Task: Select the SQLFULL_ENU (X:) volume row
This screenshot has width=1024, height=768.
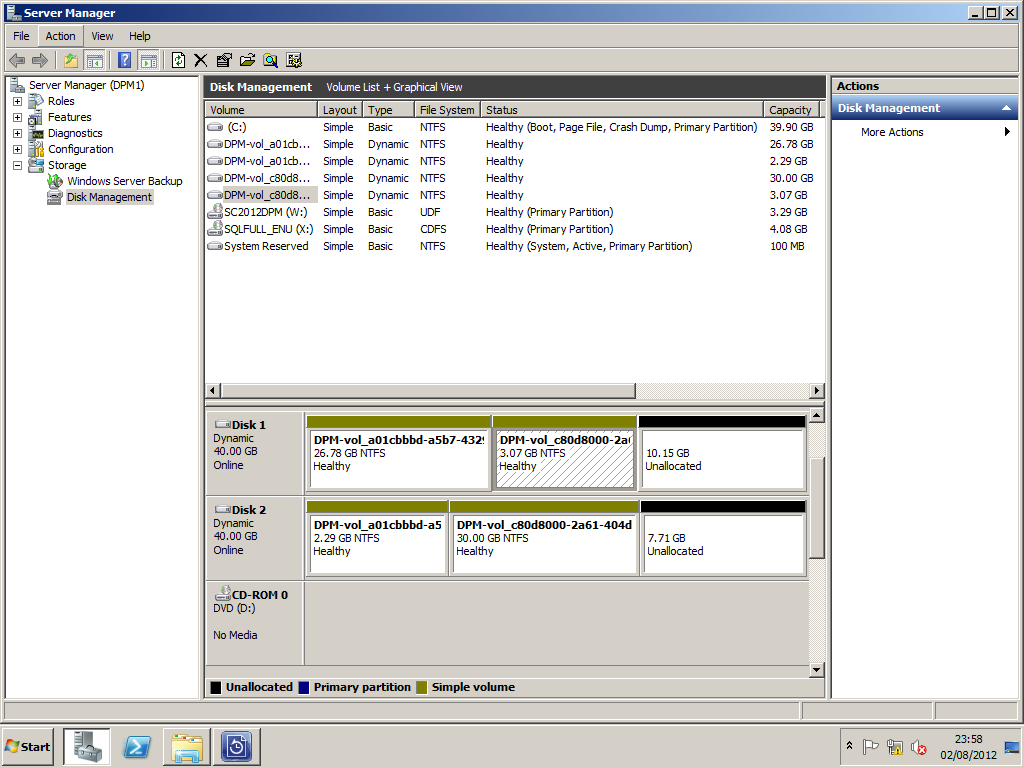Action: [x=513, y=229]
